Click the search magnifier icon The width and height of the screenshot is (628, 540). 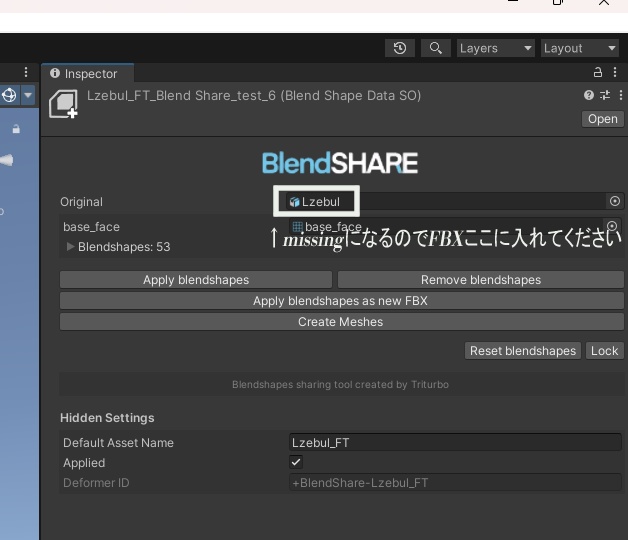click(x=436, y=48)
